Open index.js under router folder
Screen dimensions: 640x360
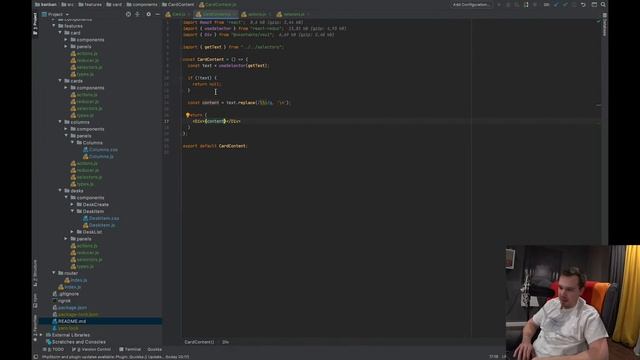[x=76, y=280]
